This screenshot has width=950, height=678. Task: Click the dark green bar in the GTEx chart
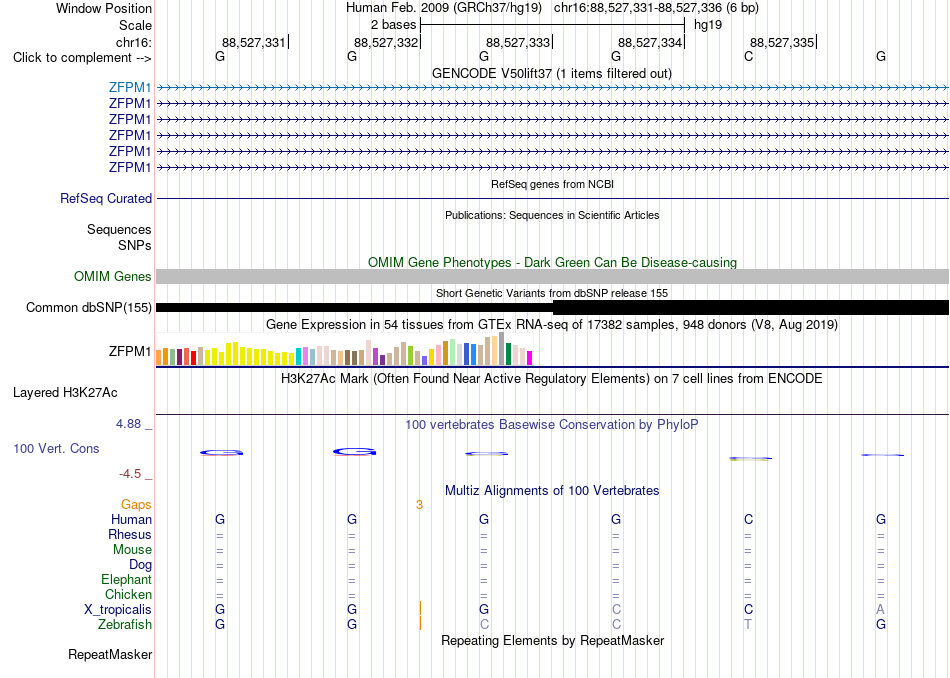coord(508,354)
